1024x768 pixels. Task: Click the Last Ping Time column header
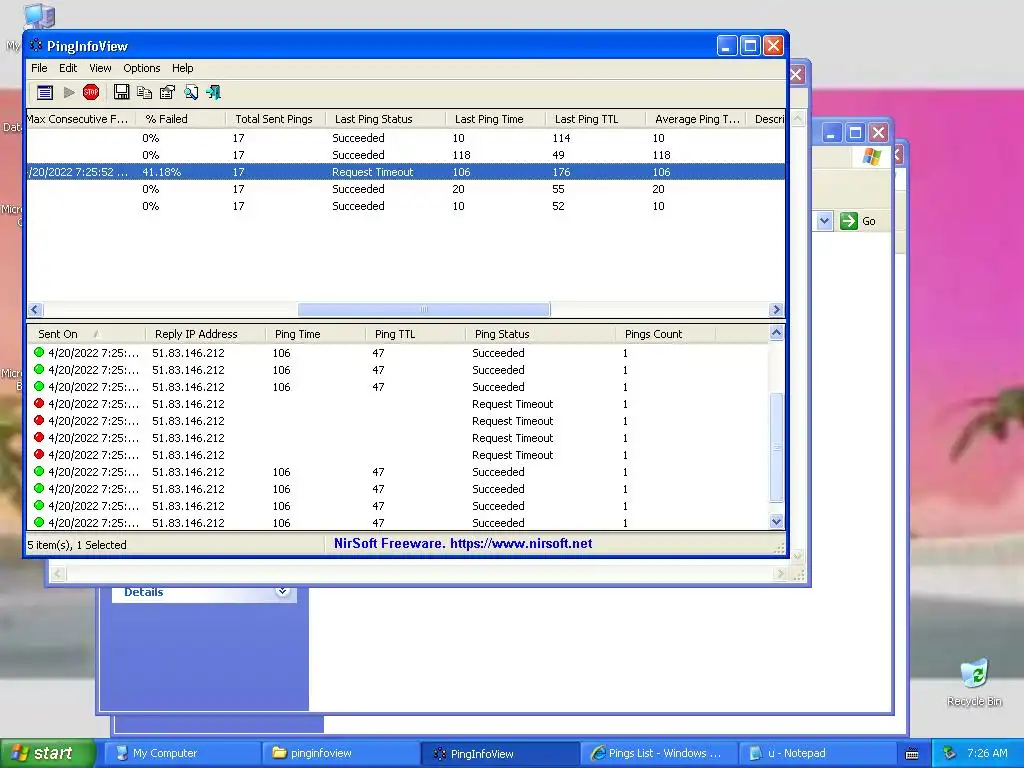click(496, 119)
